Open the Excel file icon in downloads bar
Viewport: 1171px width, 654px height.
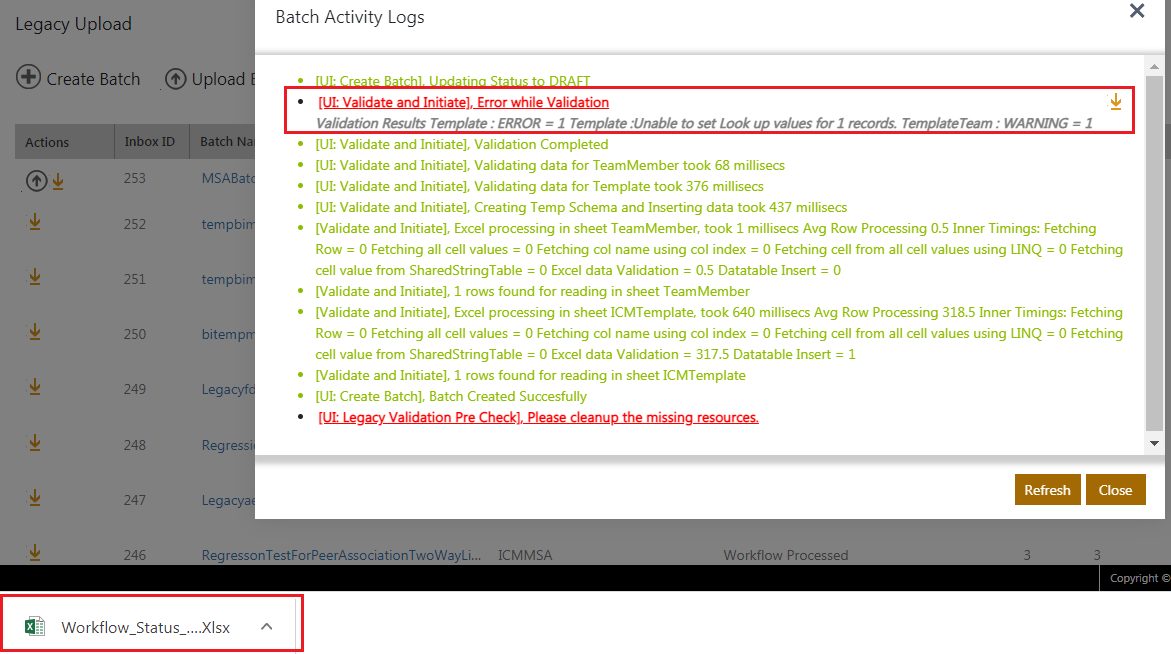point(36,627)
